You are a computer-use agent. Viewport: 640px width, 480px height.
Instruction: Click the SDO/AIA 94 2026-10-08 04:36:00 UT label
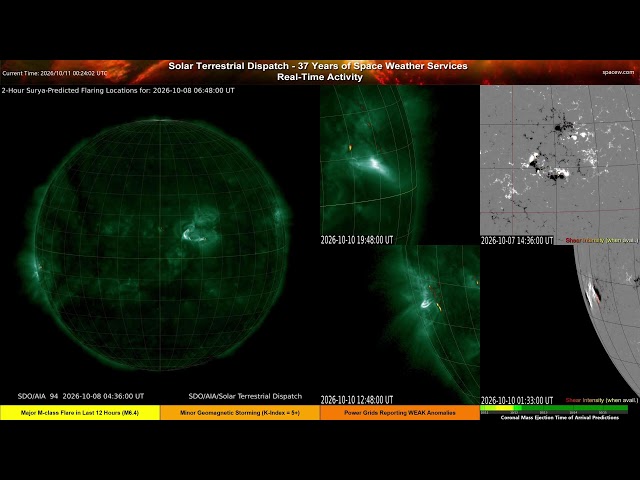pos(81,396)
